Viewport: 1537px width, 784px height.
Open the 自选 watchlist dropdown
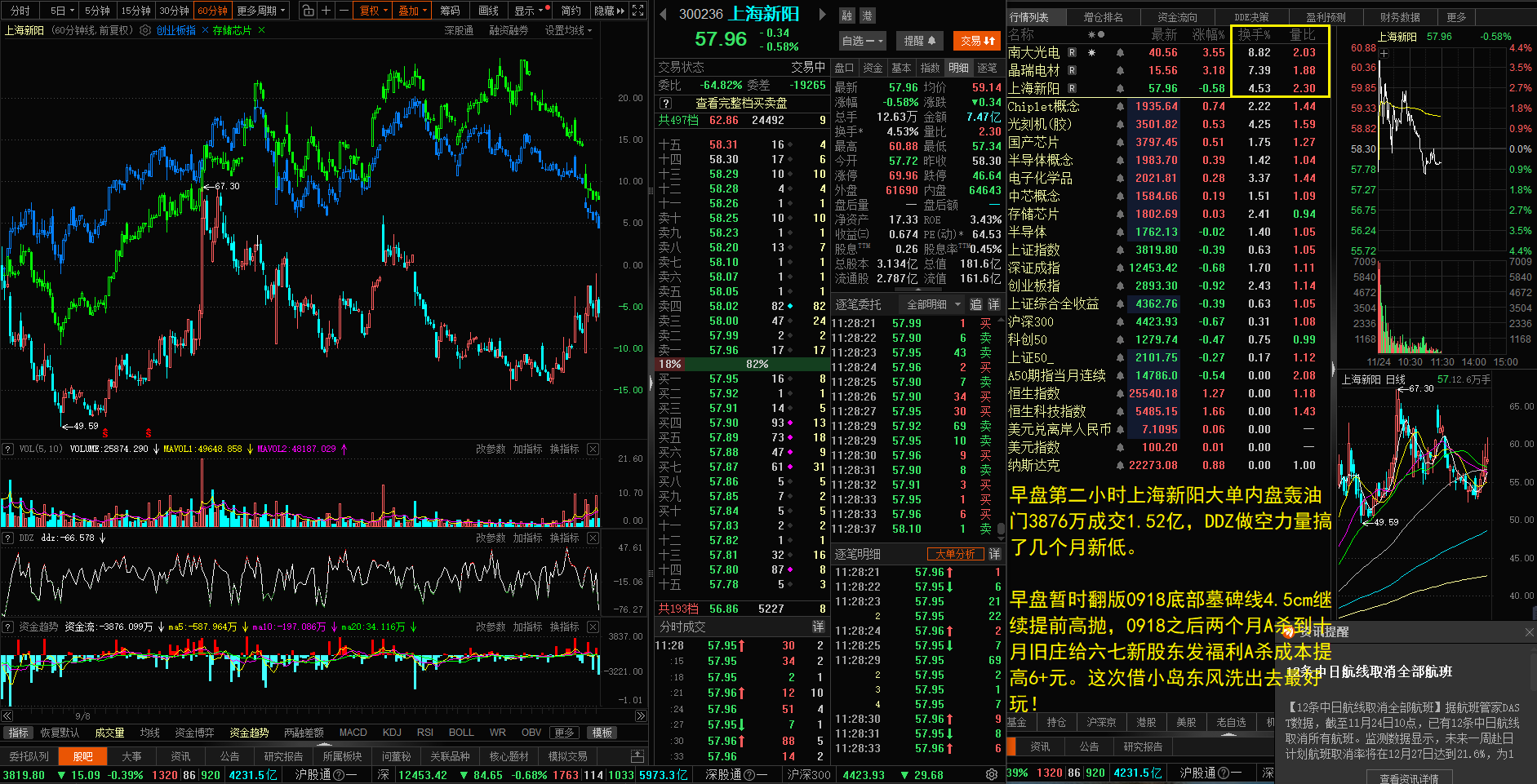[863, 41]
